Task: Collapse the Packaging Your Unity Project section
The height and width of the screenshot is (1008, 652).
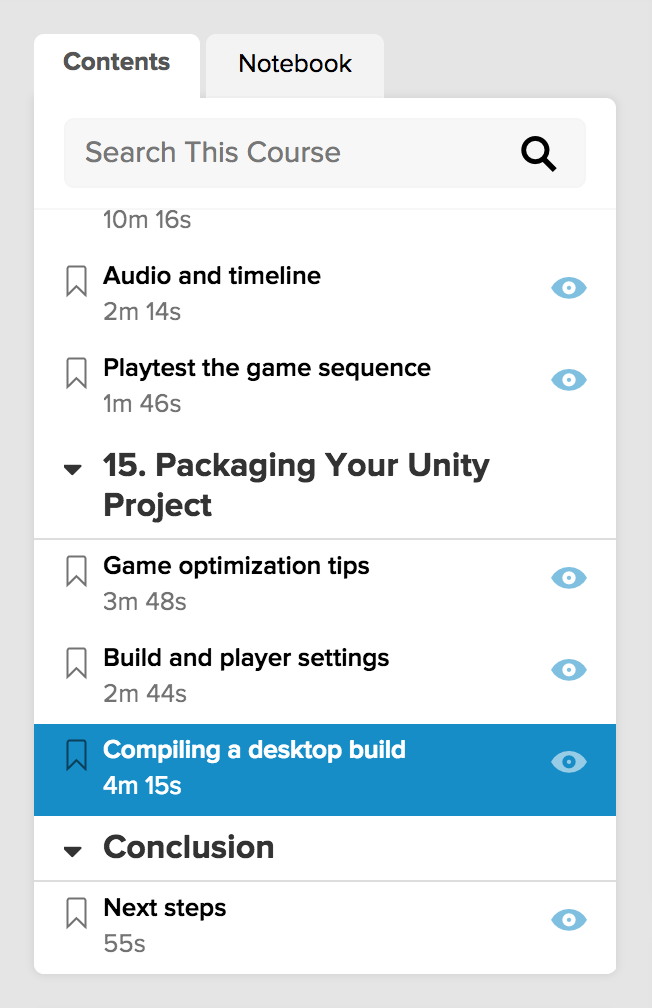Action: pyautogui.click(x=73, y=469)
